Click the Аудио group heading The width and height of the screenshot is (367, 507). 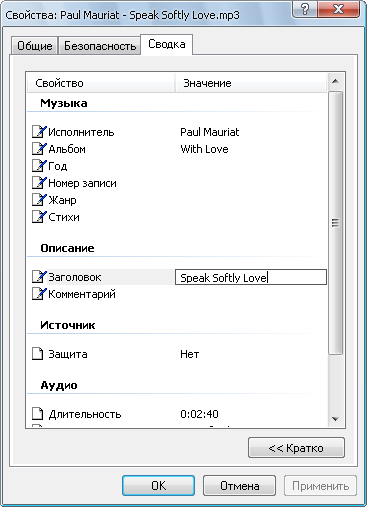pyautogui.click(x=59, y=385)
